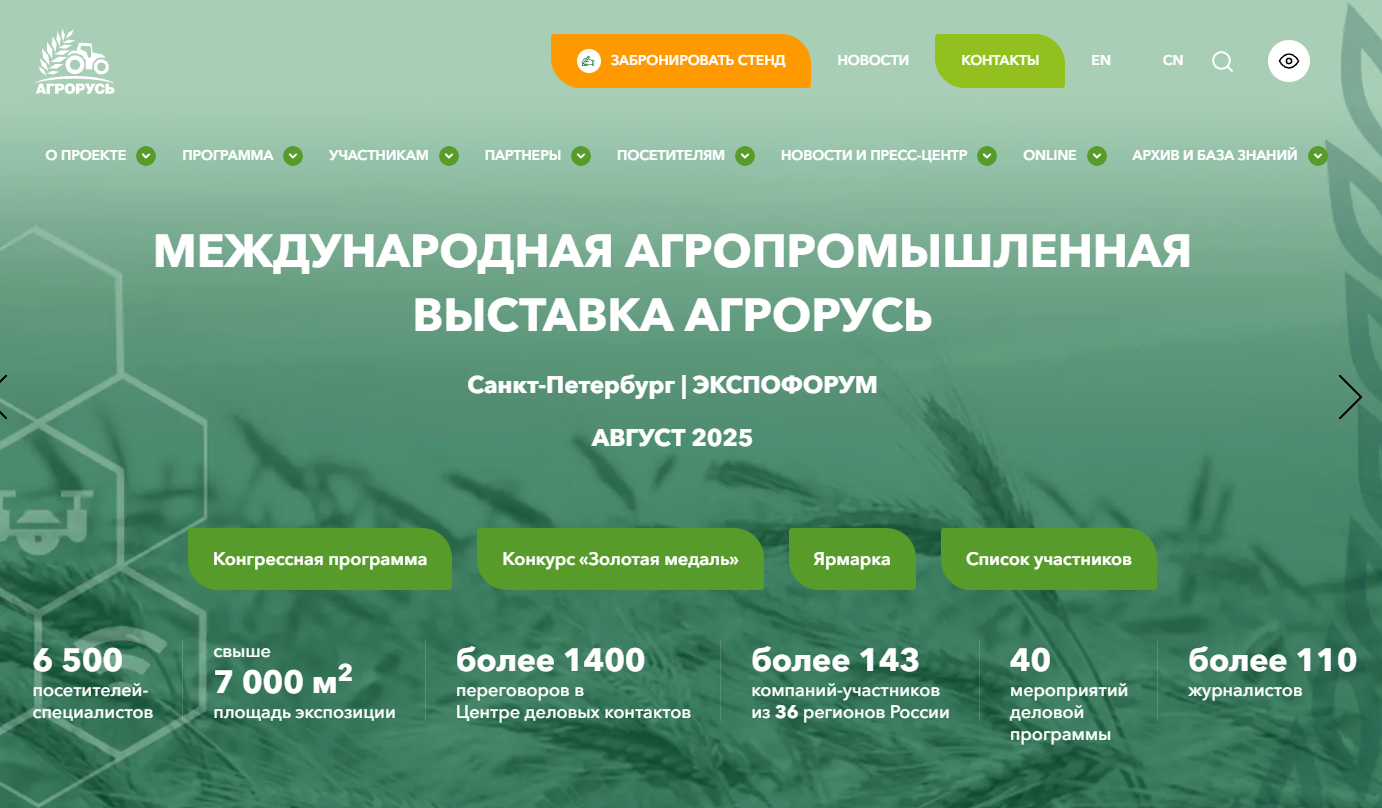This screenshot has width=1382, height=808.
Task: Expand the Программа chevron
Action: (293, 156)
